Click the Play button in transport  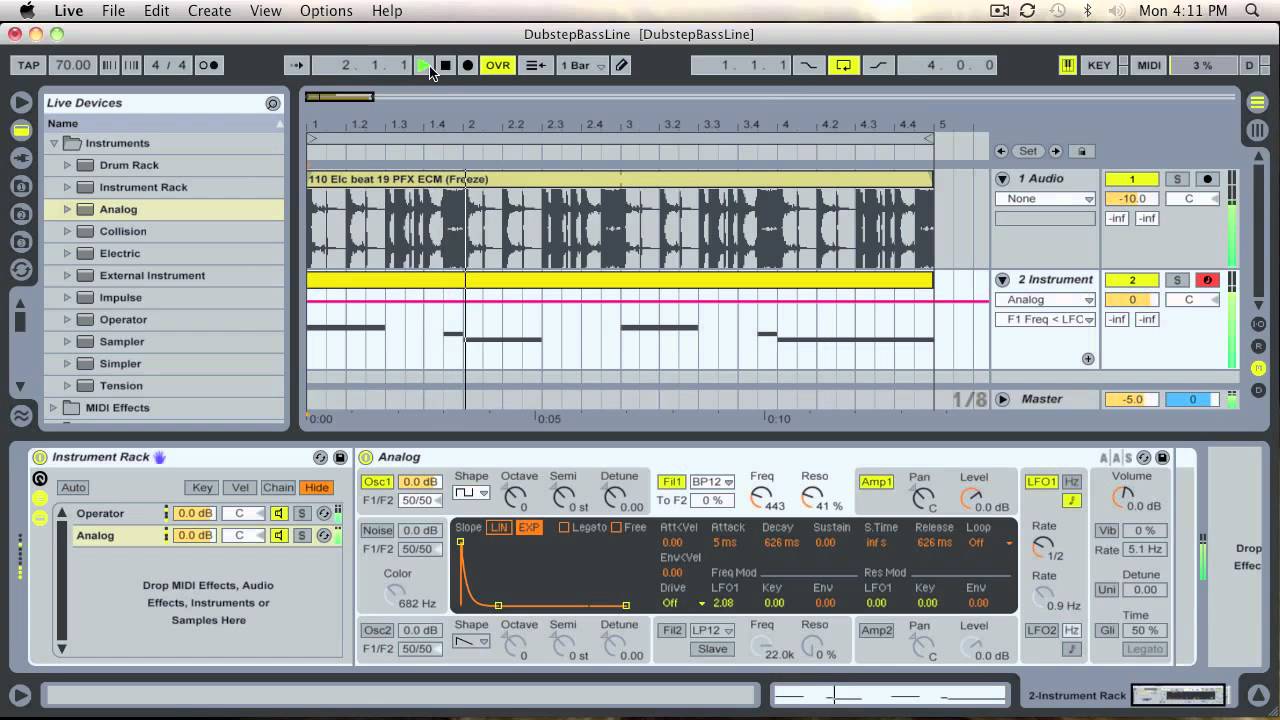click(x=424, y=65)
